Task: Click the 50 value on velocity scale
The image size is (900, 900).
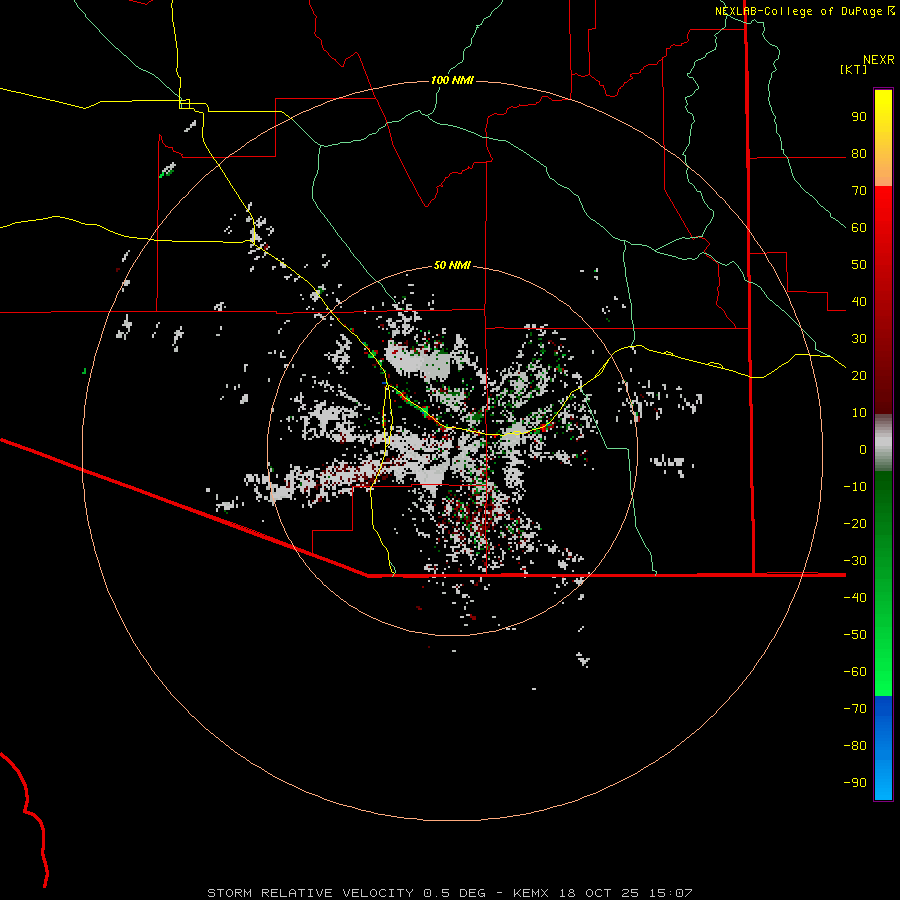Action: click(859, 265)
